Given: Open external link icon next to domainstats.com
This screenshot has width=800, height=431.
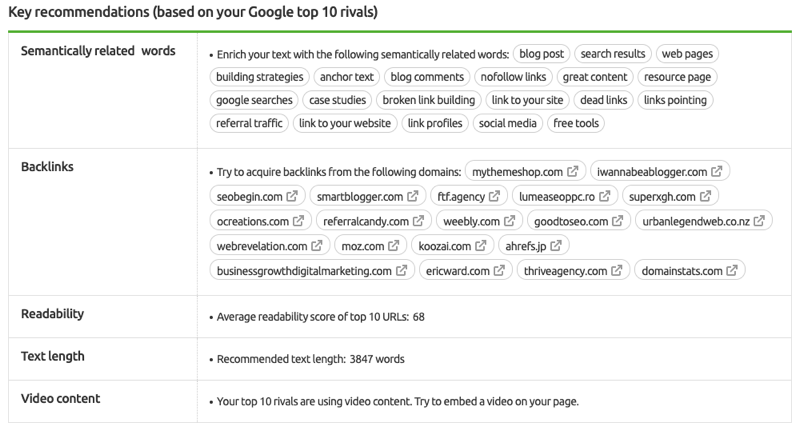Looking at the screenshot, I should tap(733, 271).
